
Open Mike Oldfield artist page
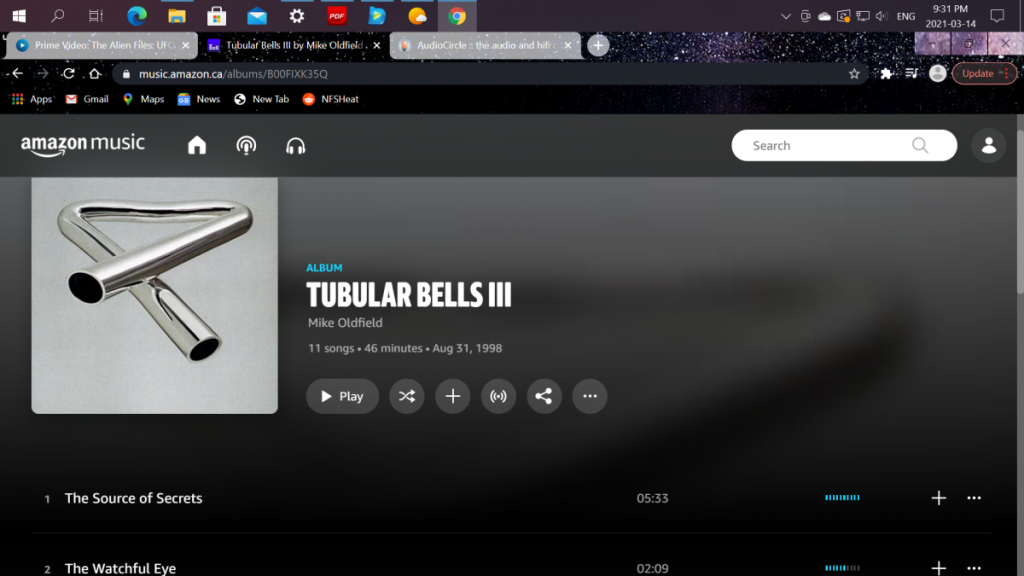(345, 323)
